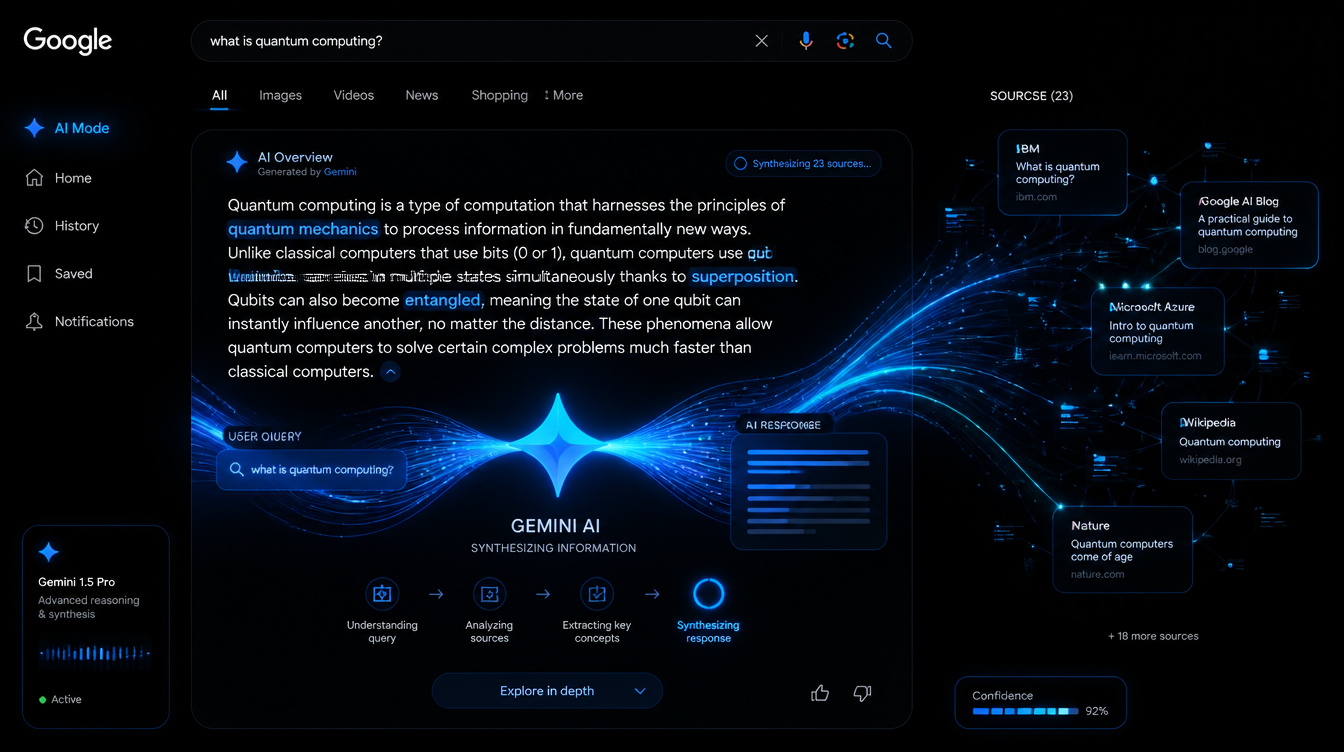1344x752 pixels.
Task: Click the AI Response preview panel
Action: click(809, 491)
